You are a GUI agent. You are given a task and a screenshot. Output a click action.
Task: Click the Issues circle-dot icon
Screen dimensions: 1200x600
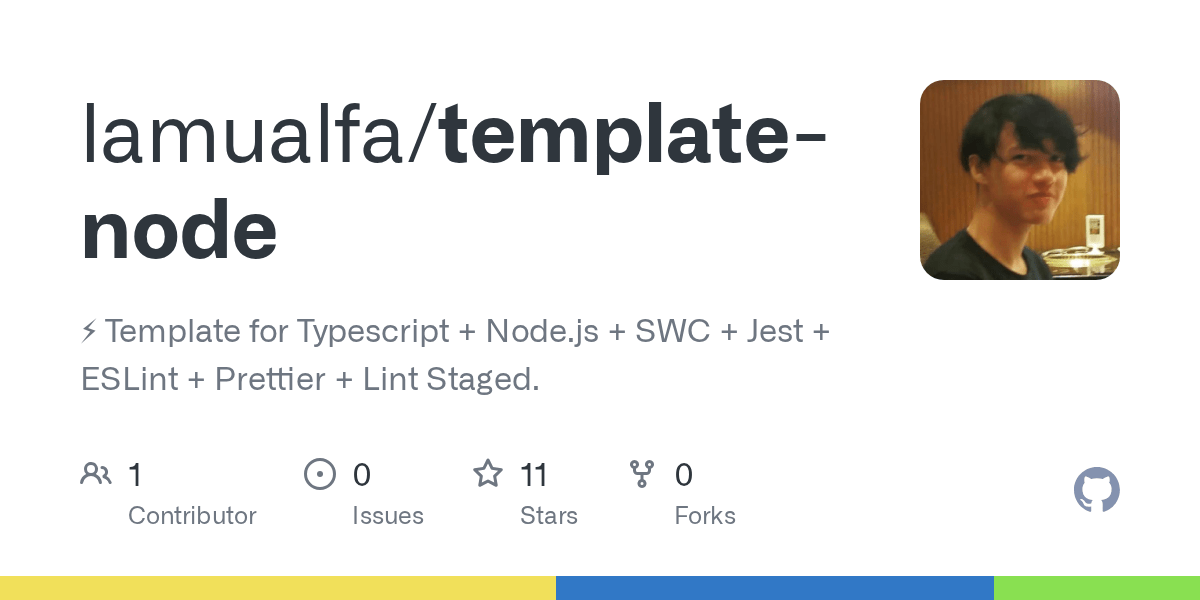point(319,474)
